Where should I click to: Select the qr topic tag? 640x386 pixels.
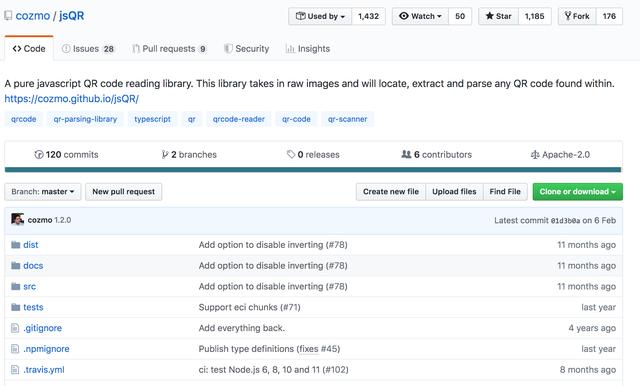click(x=191, y=119)
